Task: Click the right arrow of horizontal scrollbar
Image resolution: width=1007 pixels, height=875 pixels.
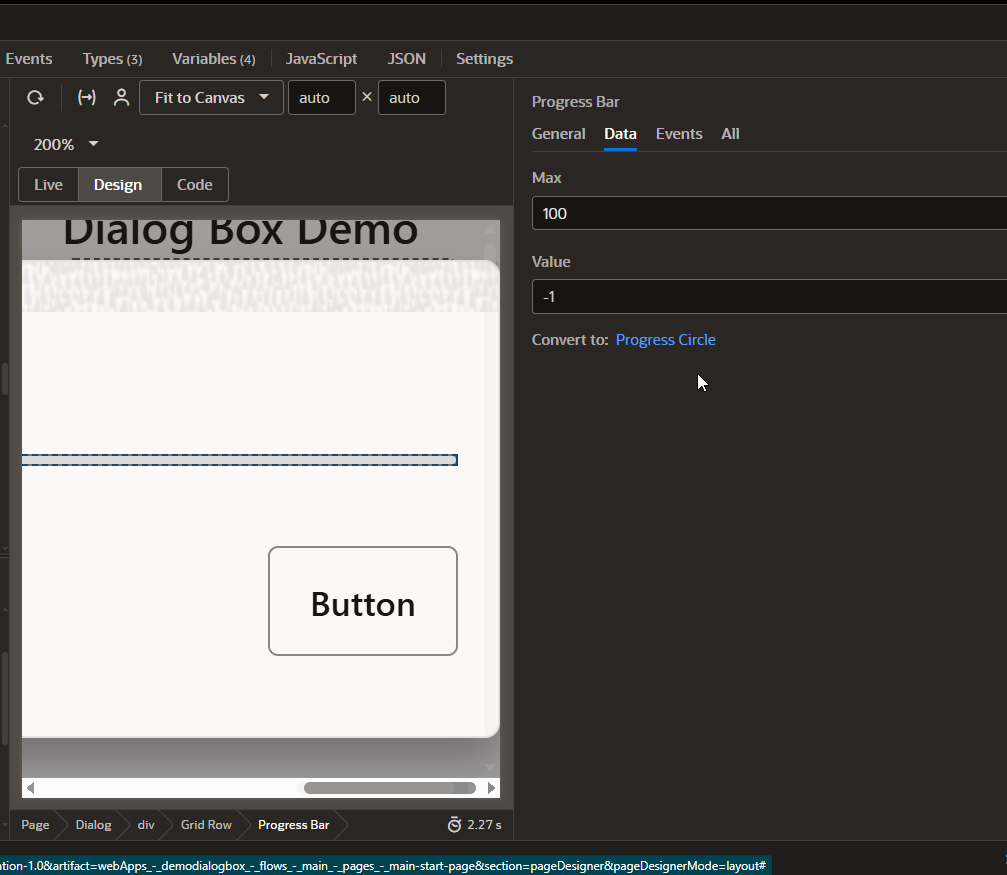Action: tap(491, 788)
